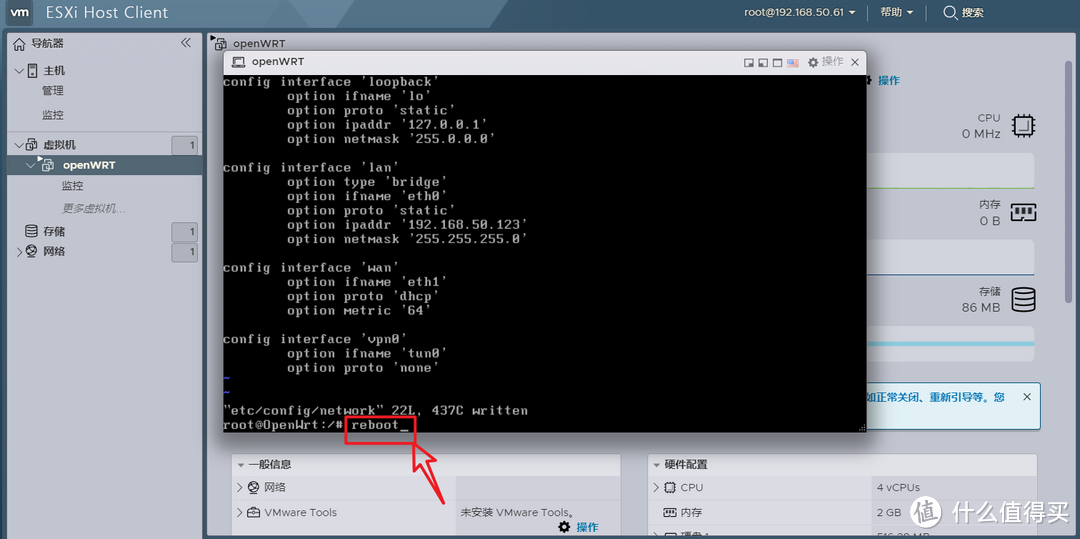Open the keyboard layout flag icon

[793, 63]
